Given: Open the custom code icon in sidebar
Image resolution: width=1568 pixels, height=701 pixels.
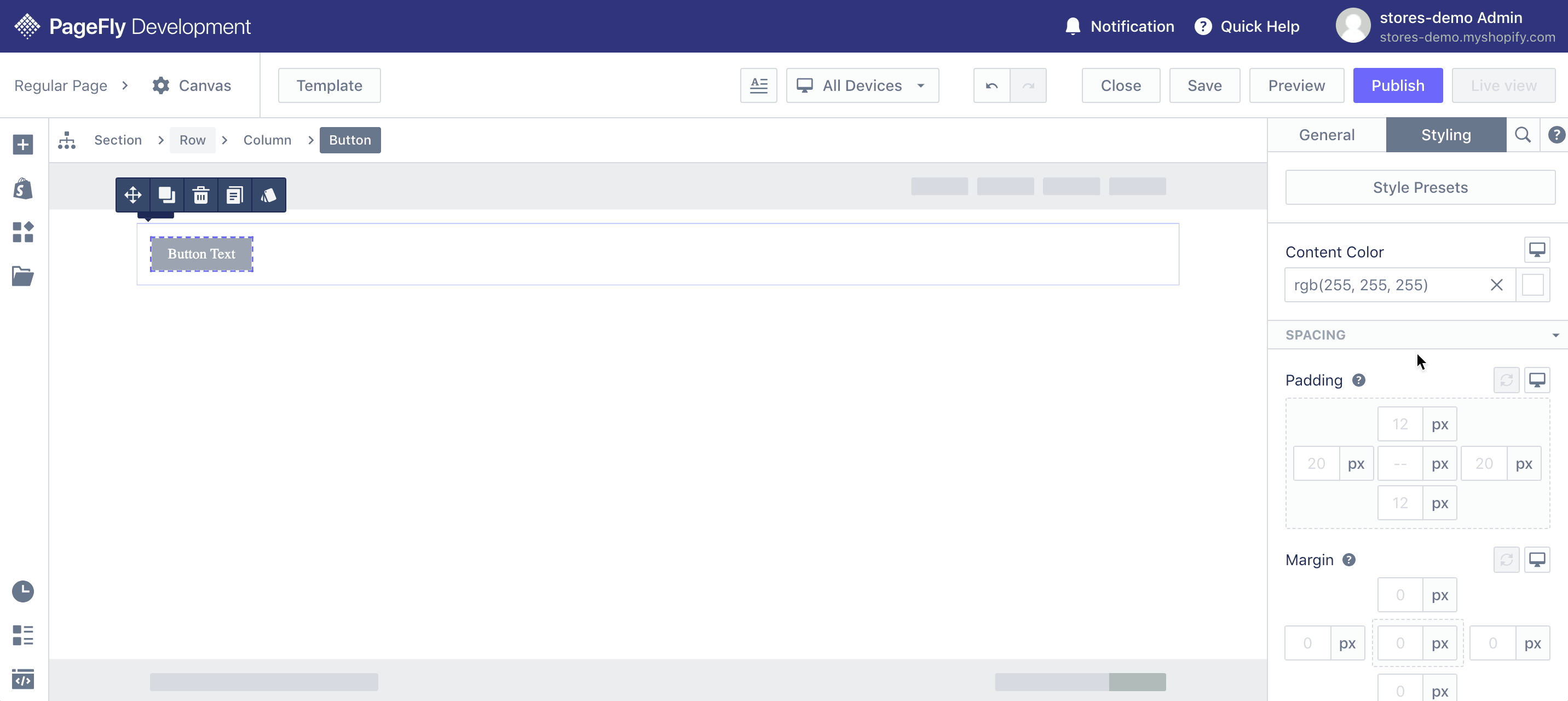Looking at the screenshot, I should coord(22,679).
